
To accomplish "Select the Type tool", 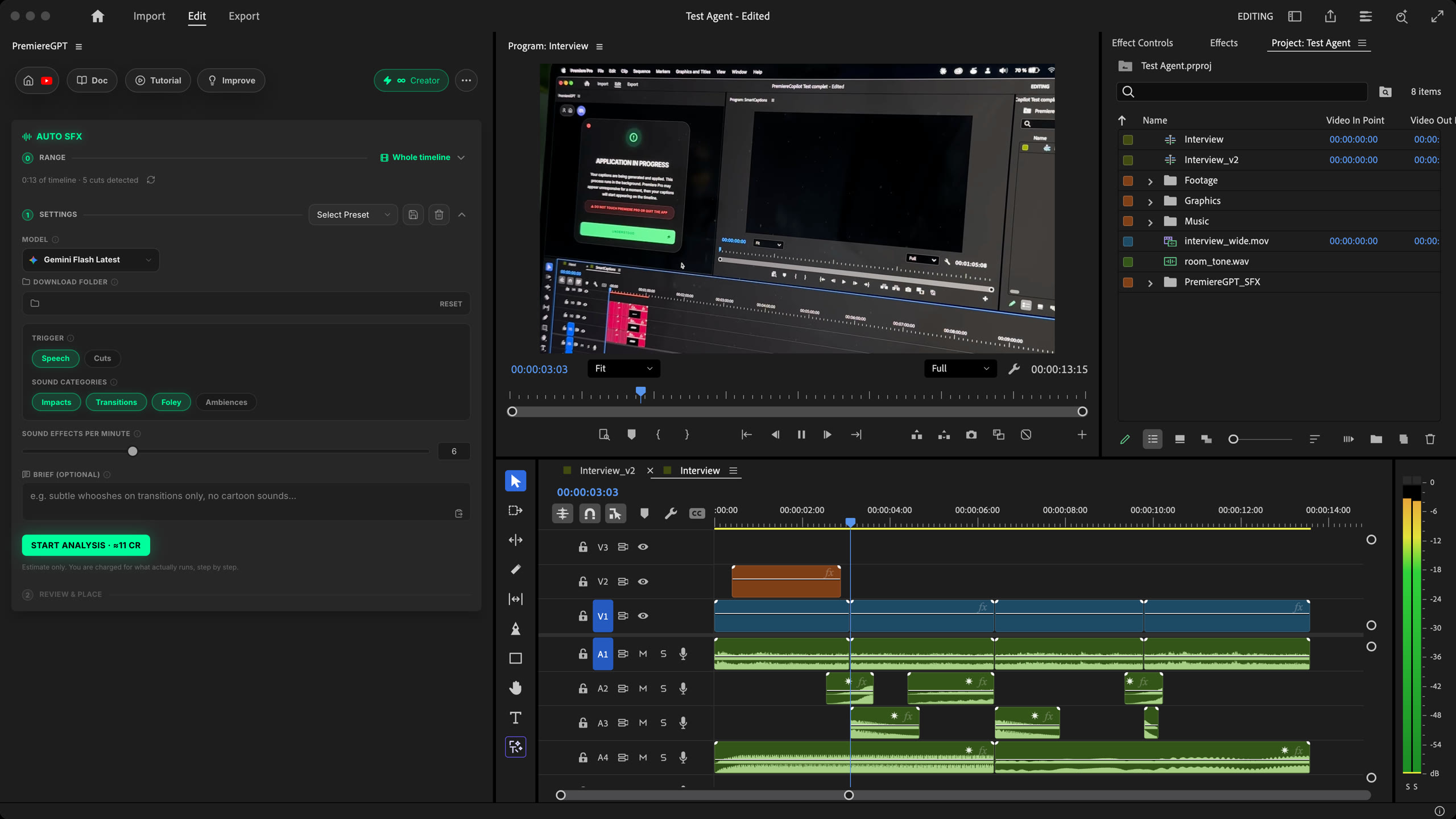I will tap(515, 717).
